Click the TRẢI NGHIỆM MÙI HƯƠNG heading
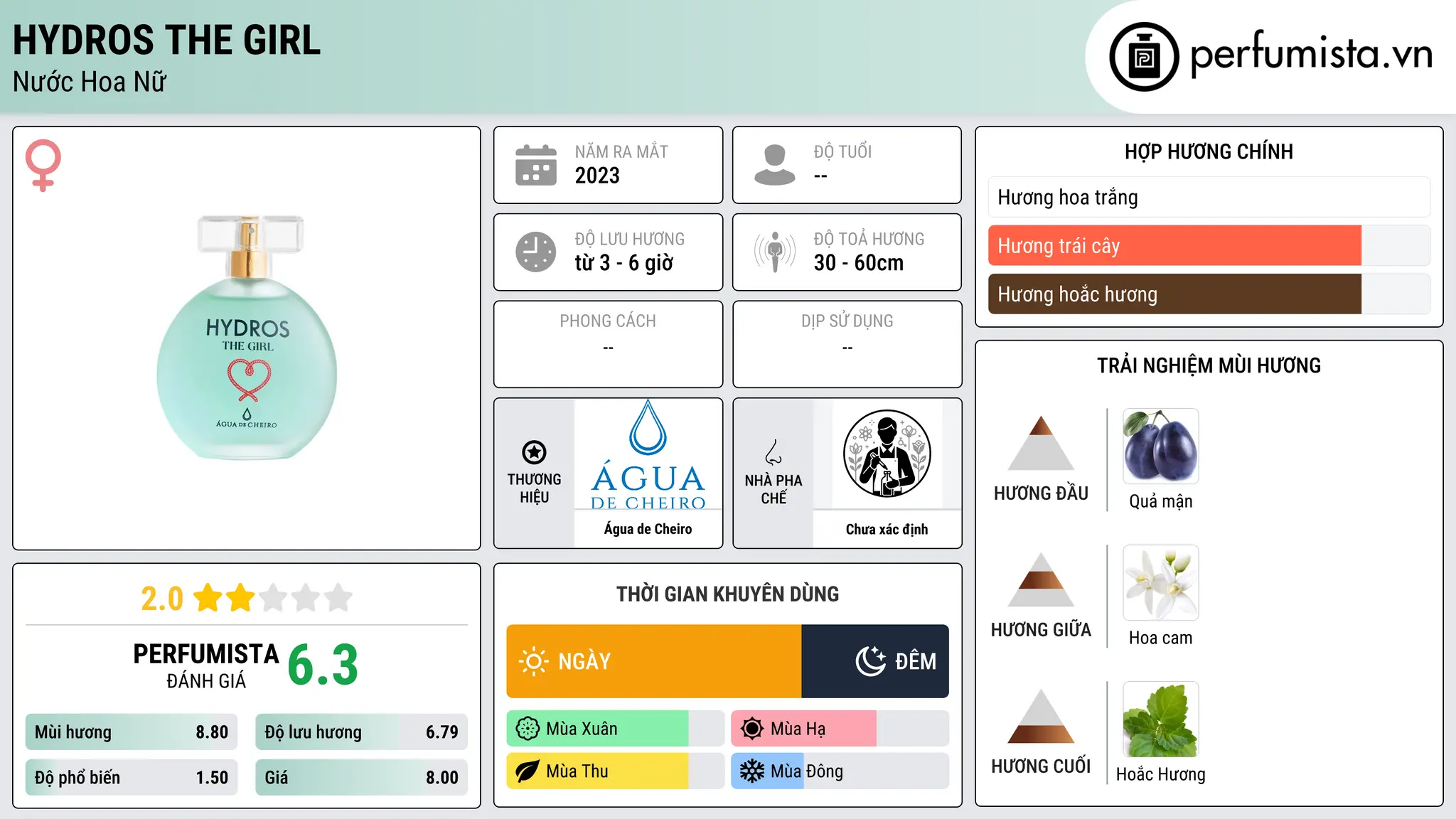 tap(1209, 365)
